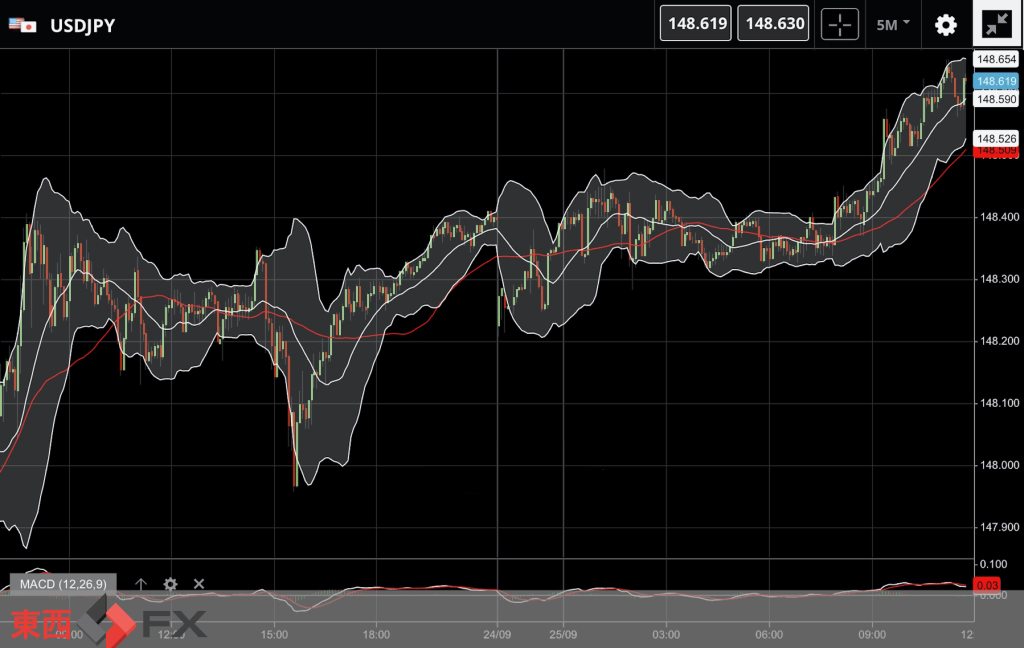
Task: Click the 148.630 ask price button
Action: point(773,24)
